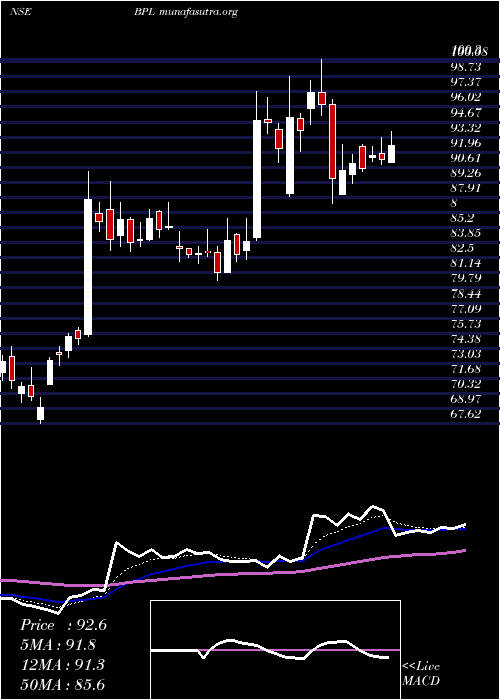500x700 pixels.
Task: Click the NSE exchange label
Action: pos(21,12)
